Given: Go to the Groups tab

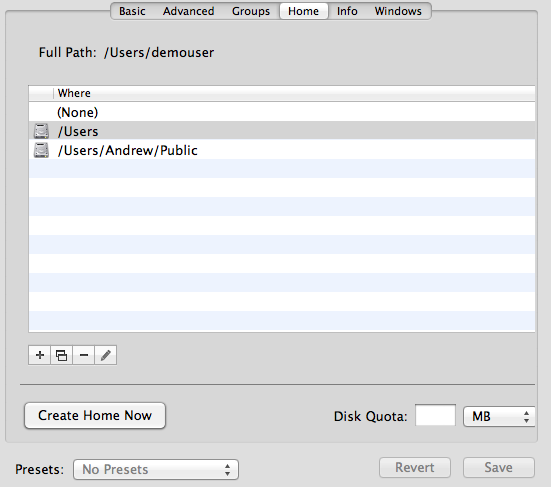Looking at the screenshot, I should pos(251,11).
